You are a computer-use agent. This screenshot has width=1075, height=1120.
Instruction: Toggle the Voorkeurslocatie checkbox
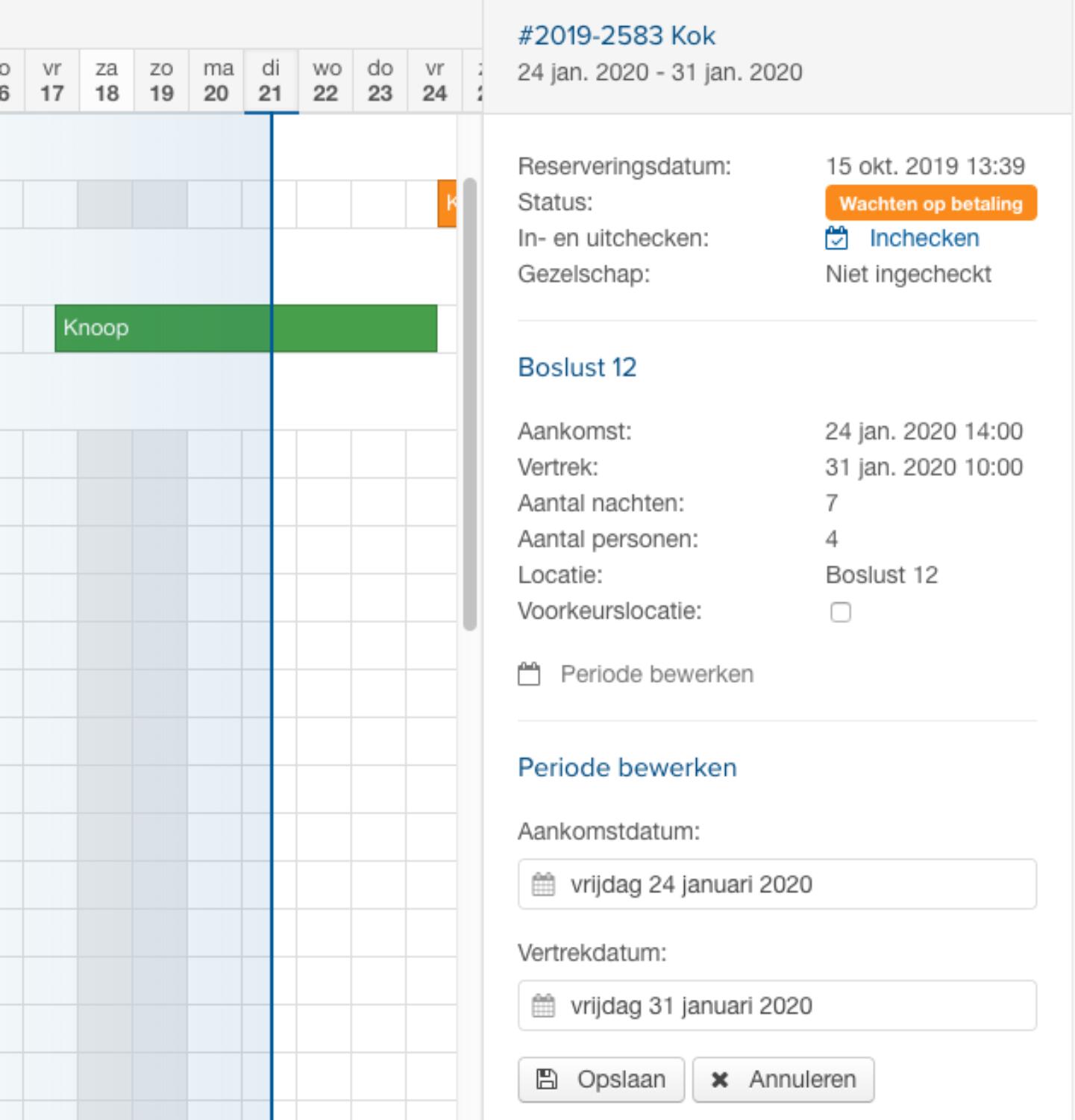840,612
